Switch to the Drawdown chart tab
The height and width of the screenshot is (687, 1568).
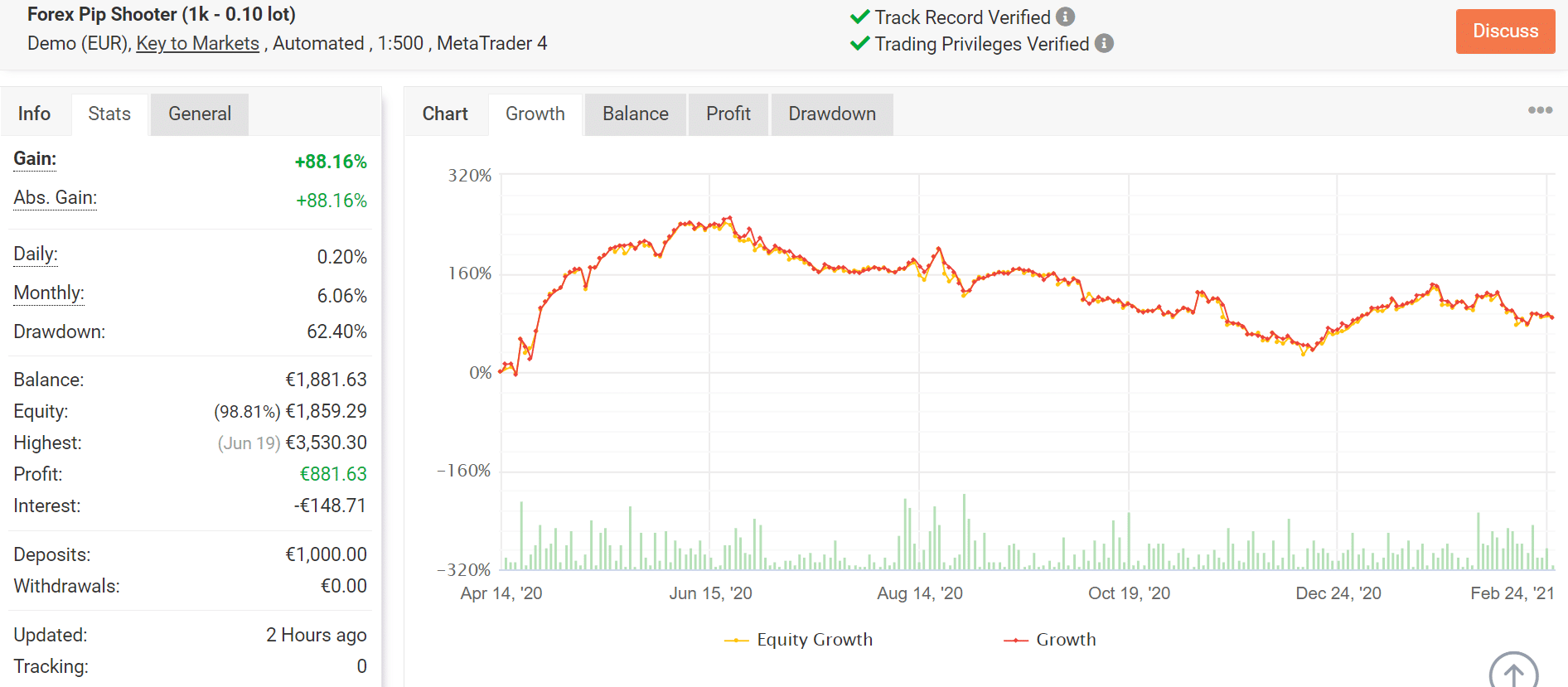[831, 114]
